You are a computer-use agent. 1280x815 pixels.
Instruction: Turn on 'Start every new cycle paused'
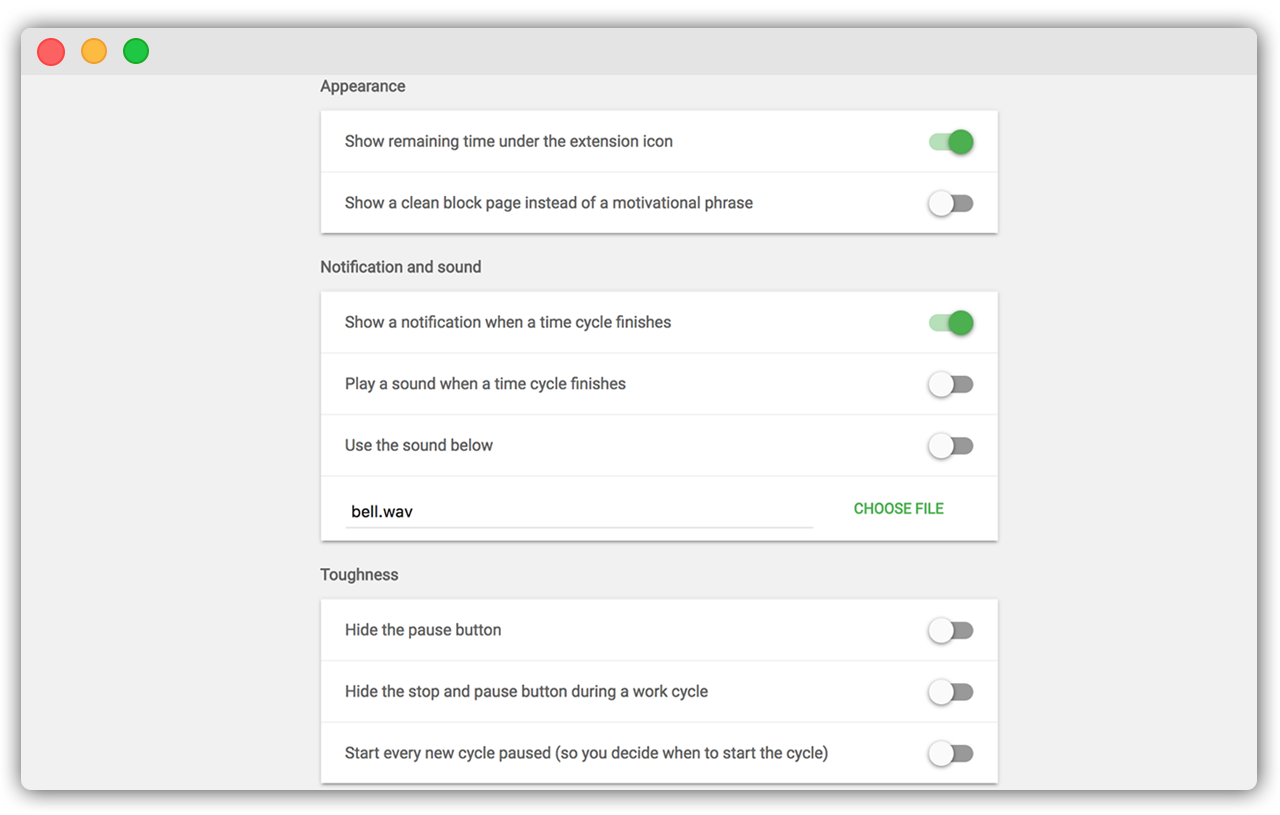click(x=950, y=754)
